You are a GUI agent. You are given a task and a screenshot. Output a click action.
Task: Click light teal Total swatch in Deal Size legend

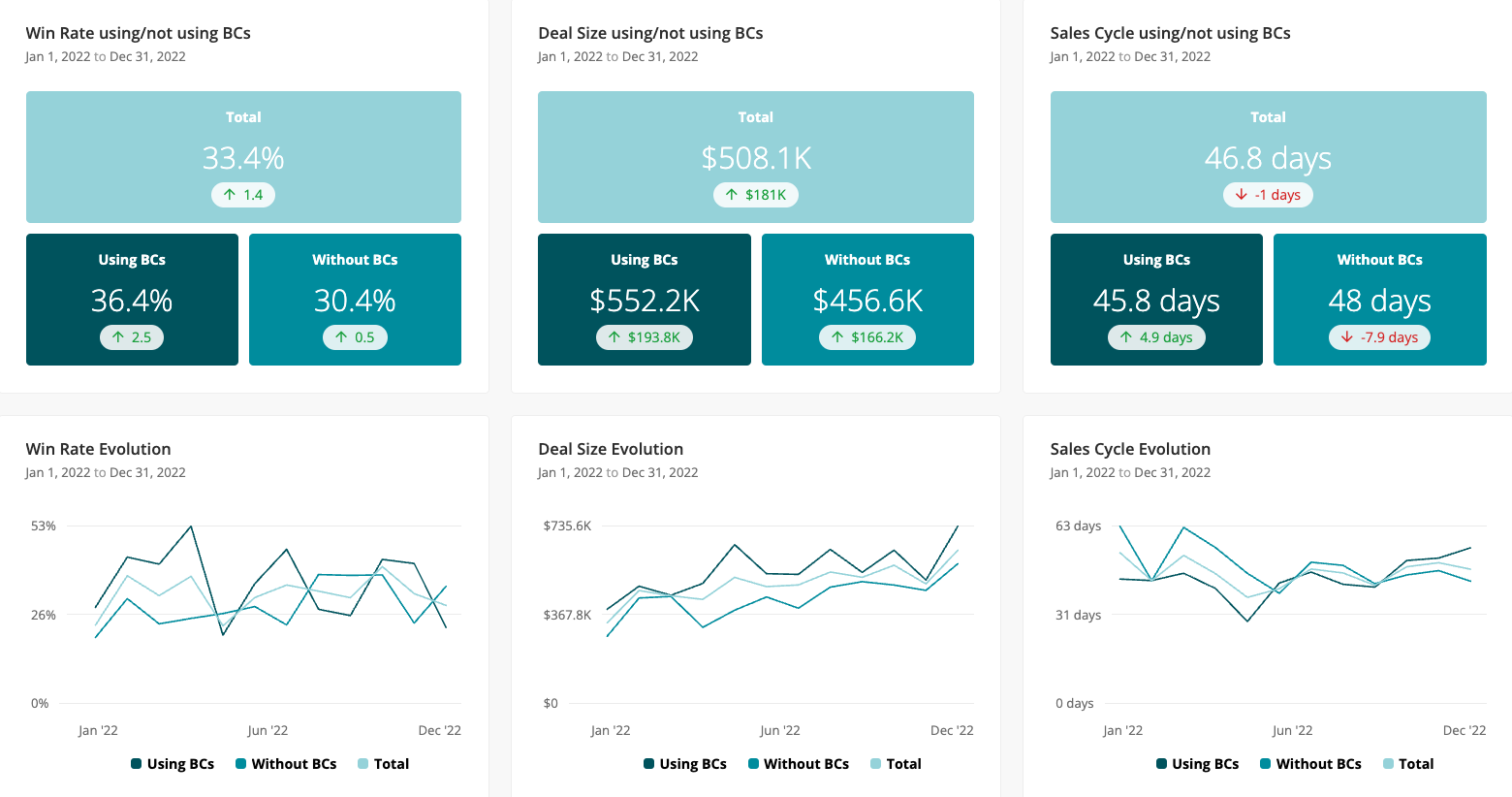click(876, 764)
